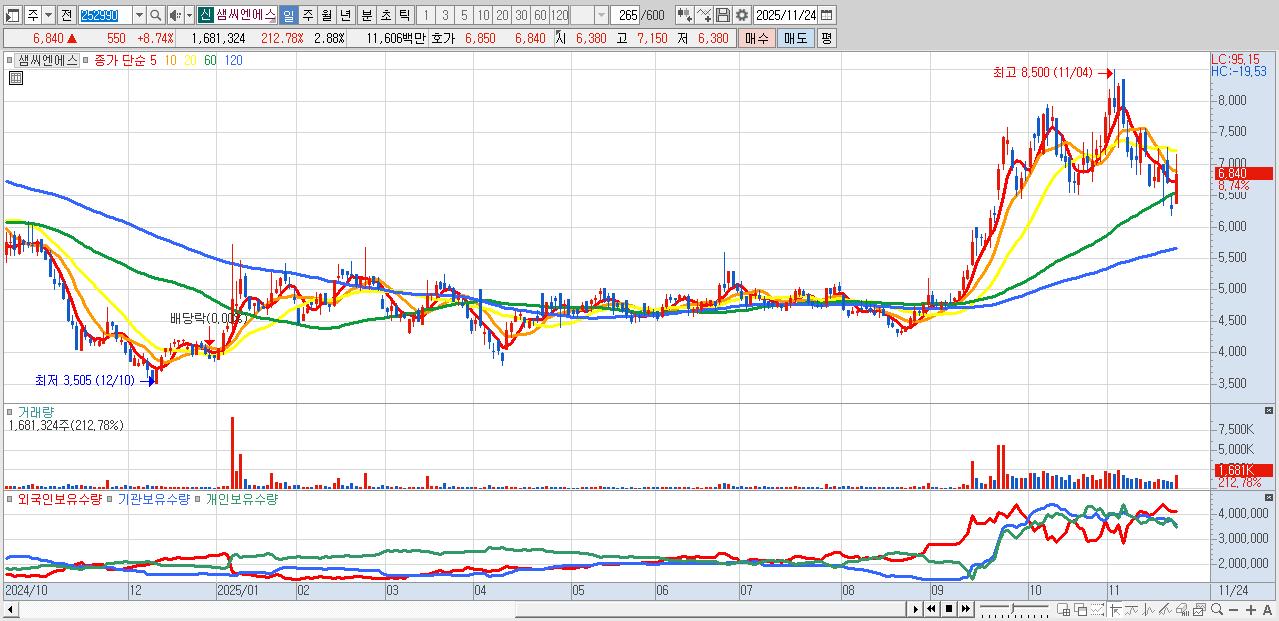1279x621 pixels.
Task: Rewind the chart replay
Action: pos(932,609)
